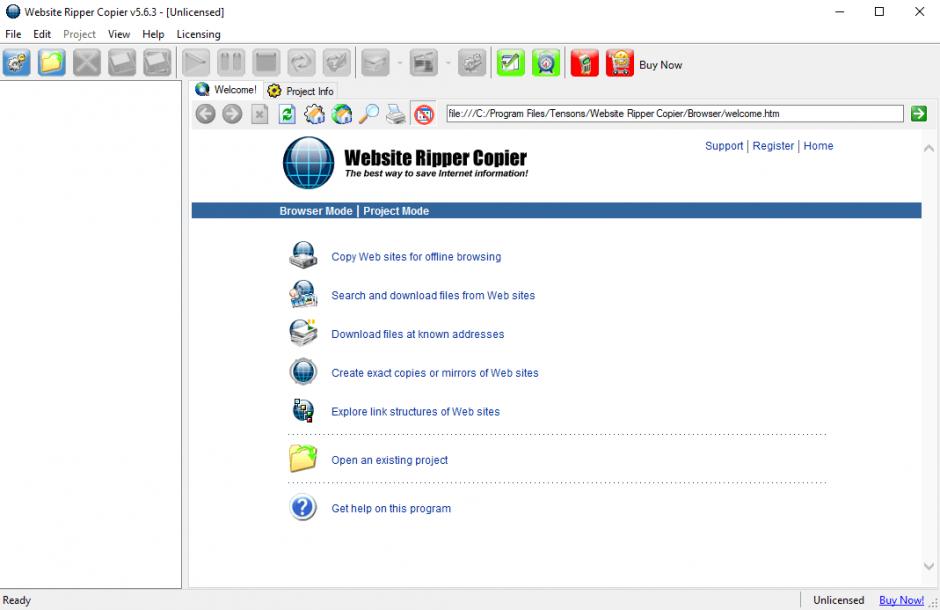The image size is (940, 610).
Task: Open the File menu
Action: (13, 34)
